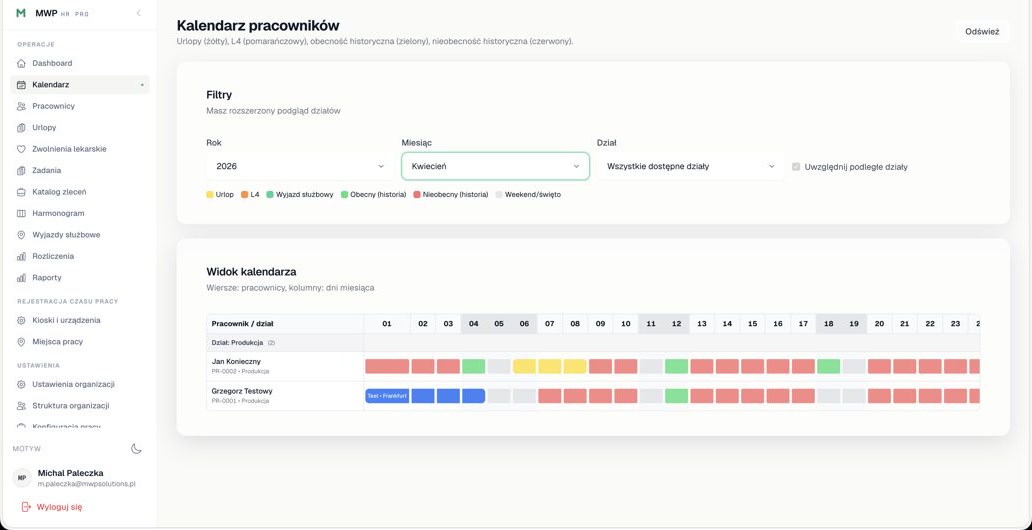Viewport: 1032px width, 530px height.
Task: Open Dashboard from the sidebar
Action: (80, 63)
